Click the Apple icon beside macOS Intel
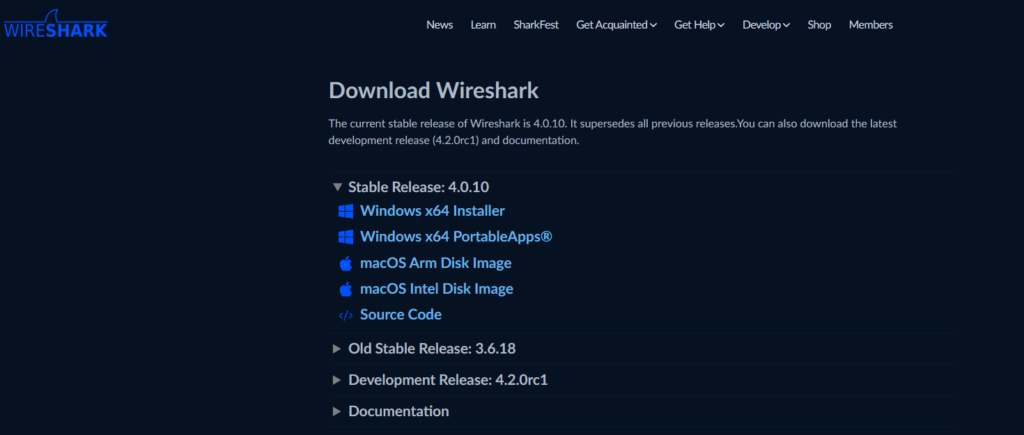 click(x=345, y=289)
